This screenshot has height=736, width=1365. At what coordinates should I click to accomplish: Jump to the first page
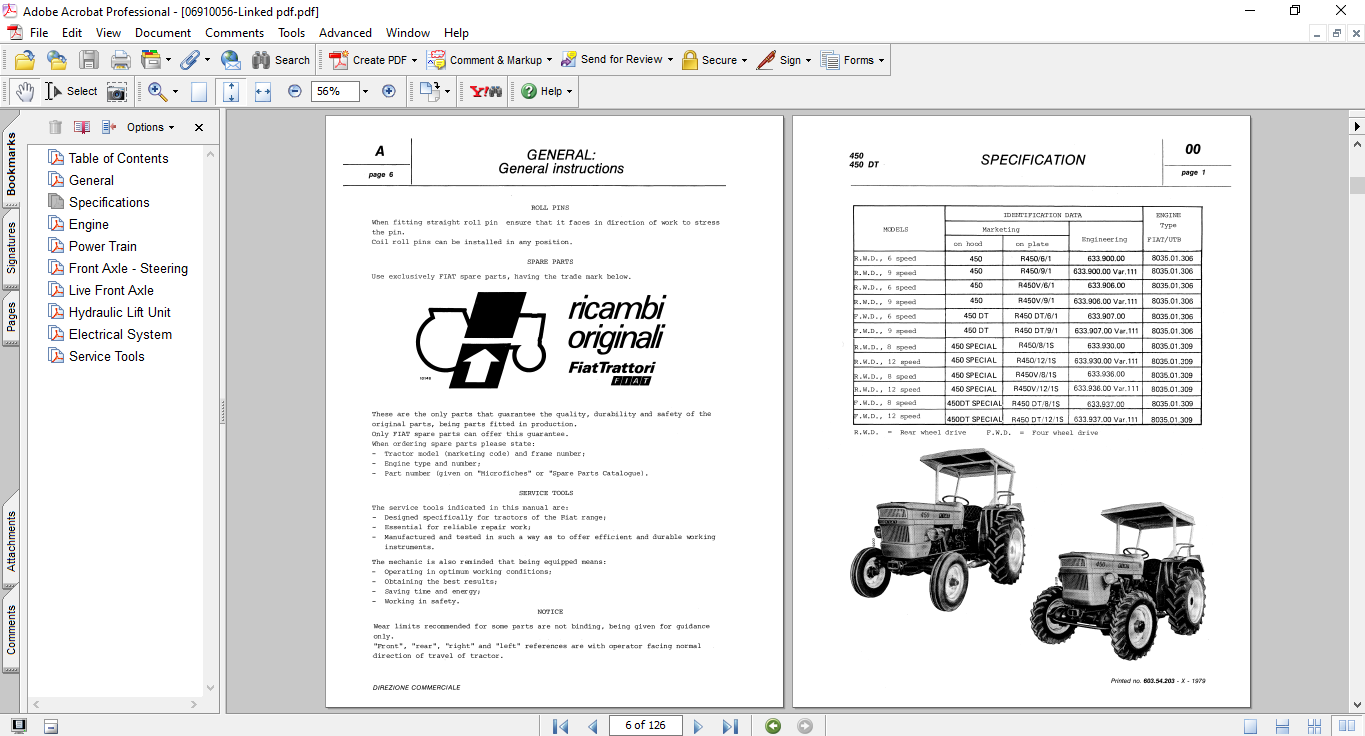click(560, 726)
